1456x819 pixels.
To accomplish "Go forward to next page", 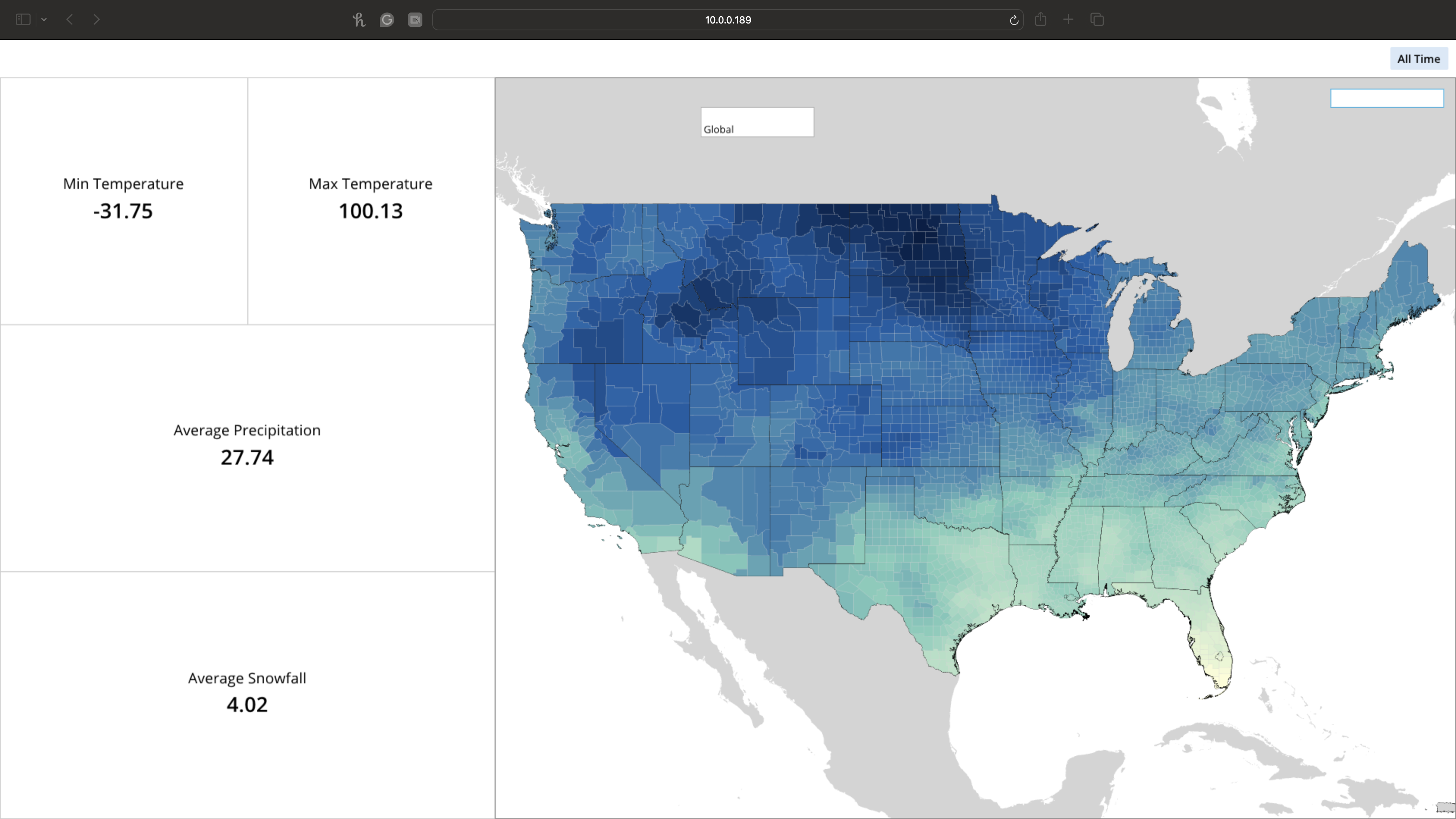I will click(x=97, y=20).
